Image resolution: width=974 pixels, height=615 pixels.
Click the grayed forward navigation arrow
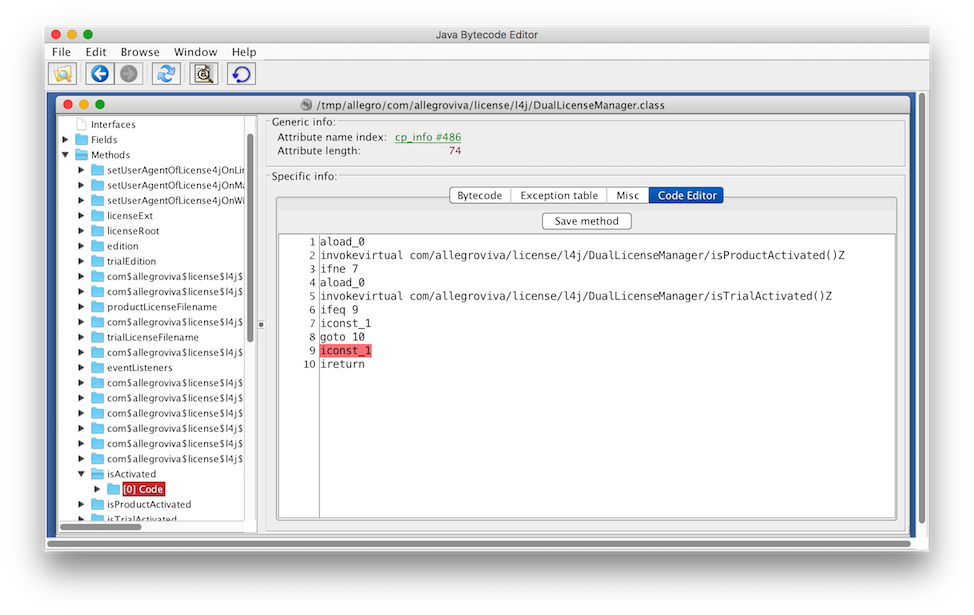pyautogui.click(x=129, y=74)
